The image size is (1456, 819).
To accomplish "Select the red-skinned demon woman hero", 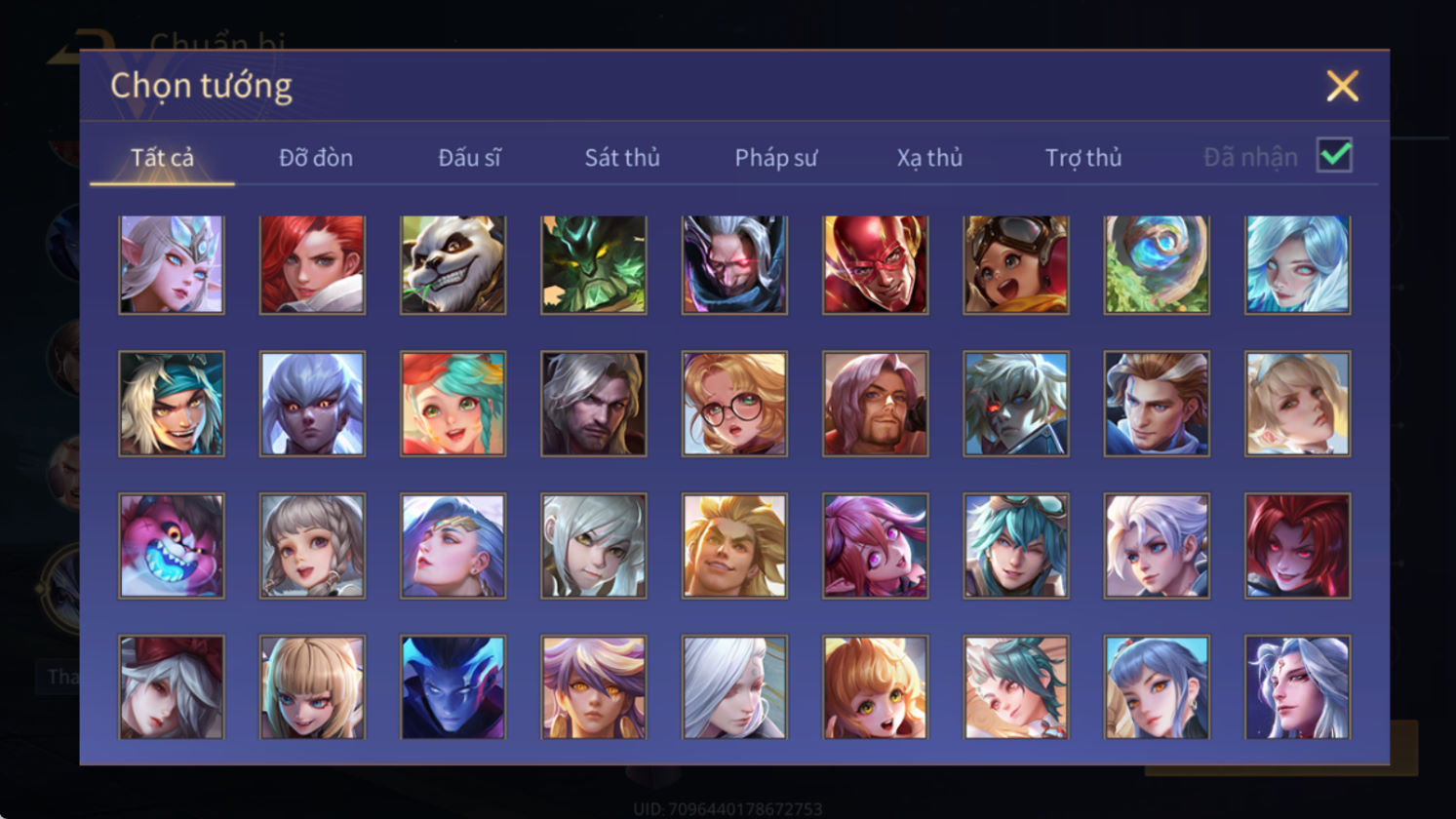I will click(x=1297, y=546).
